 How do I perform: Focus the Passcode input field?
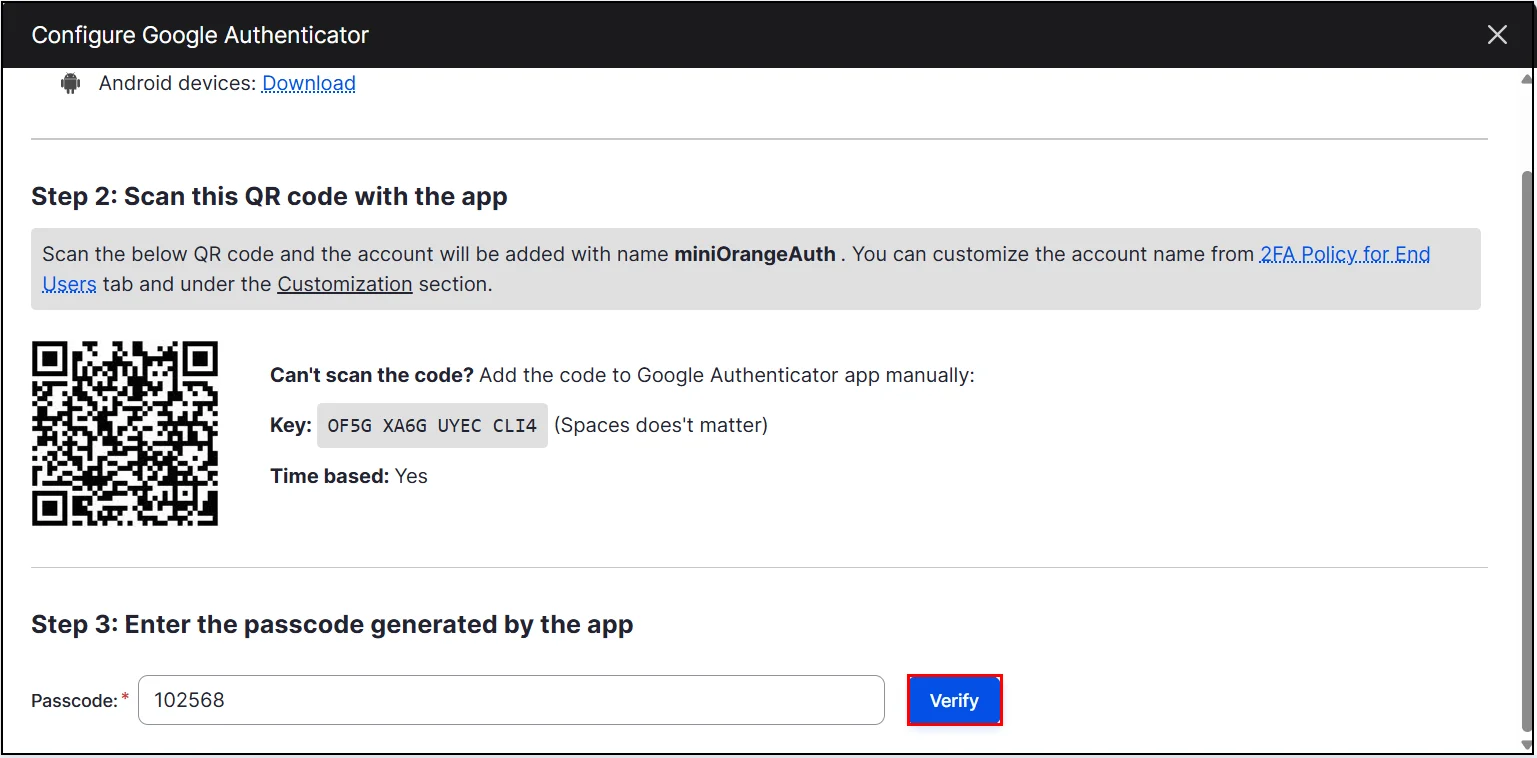[x=511, y=700]
